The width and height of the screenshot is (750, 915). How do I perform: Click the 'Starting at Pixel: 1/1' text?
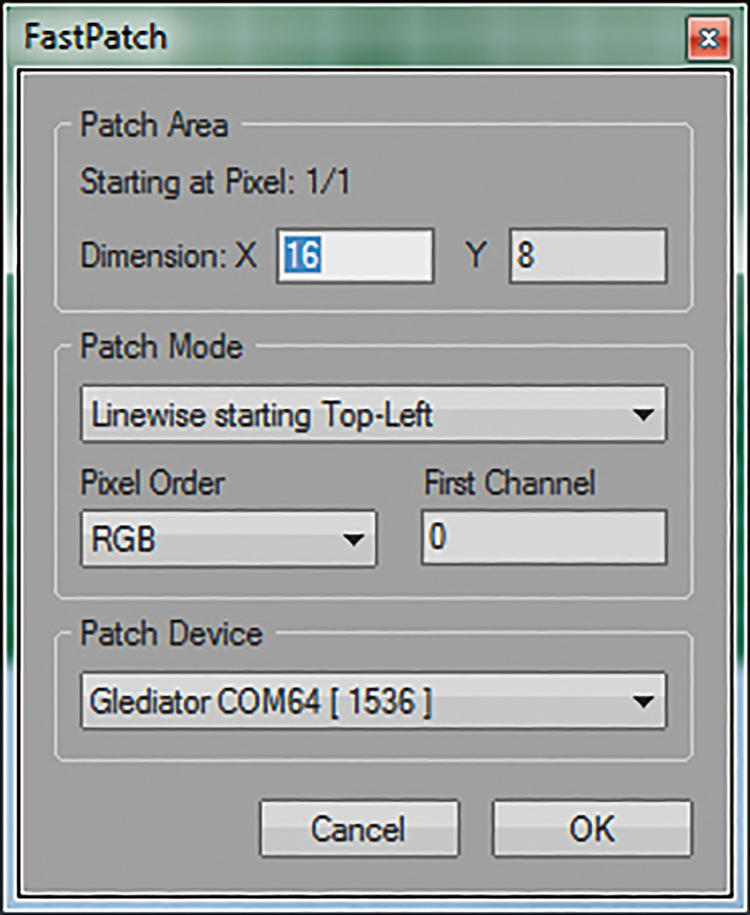coord(214,181)
